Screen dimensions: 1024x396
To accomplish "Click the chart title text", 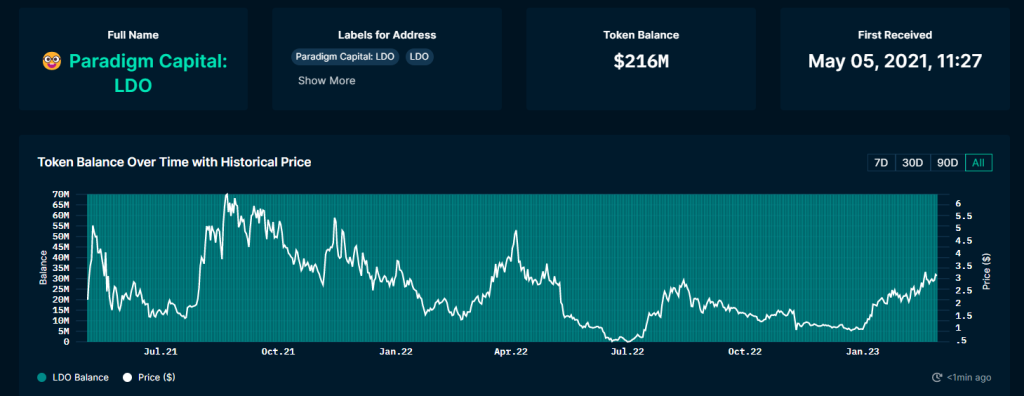I will point(174,162).
